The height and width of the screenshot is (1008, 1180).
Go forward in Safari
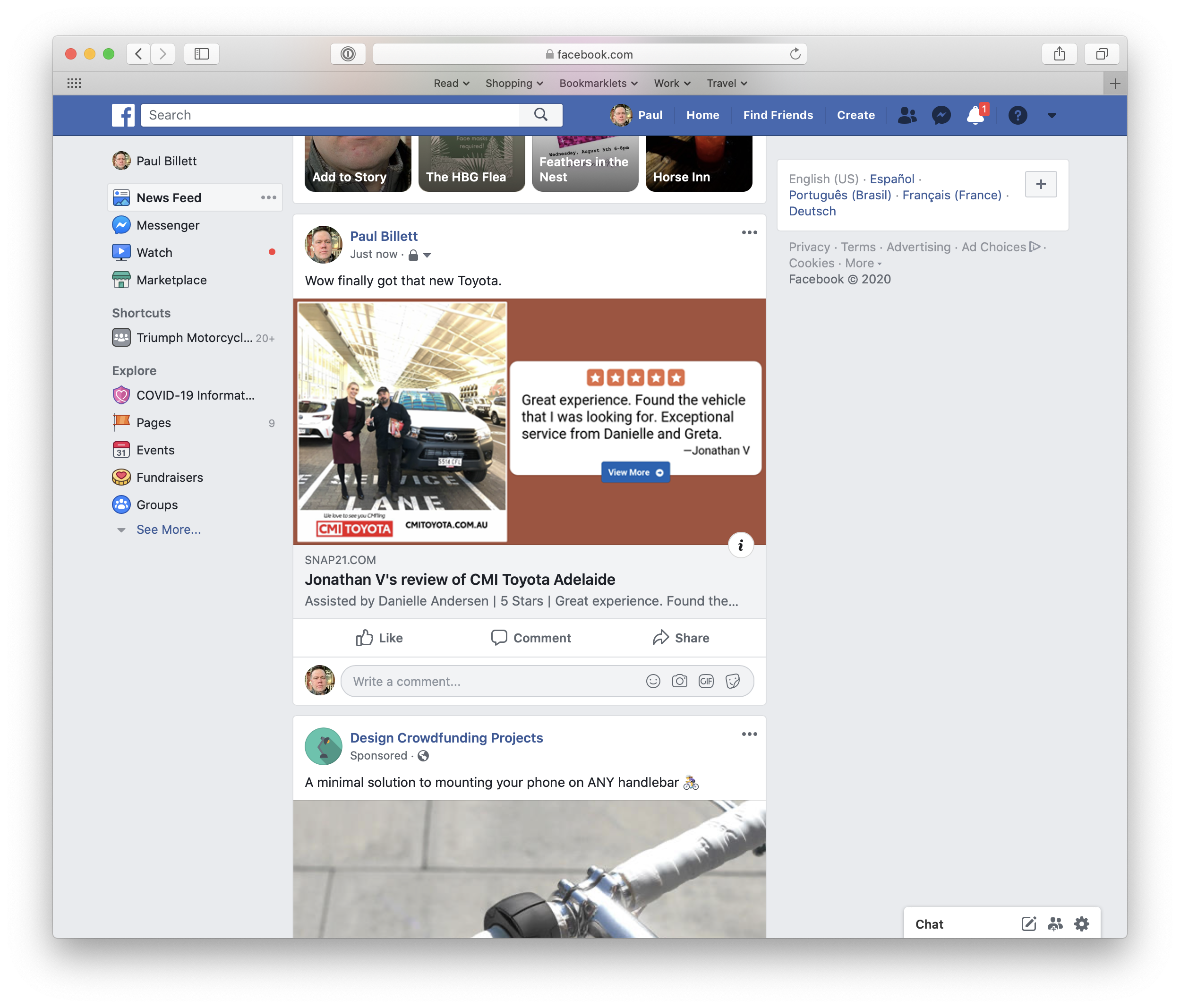click(x=163, y=54)
